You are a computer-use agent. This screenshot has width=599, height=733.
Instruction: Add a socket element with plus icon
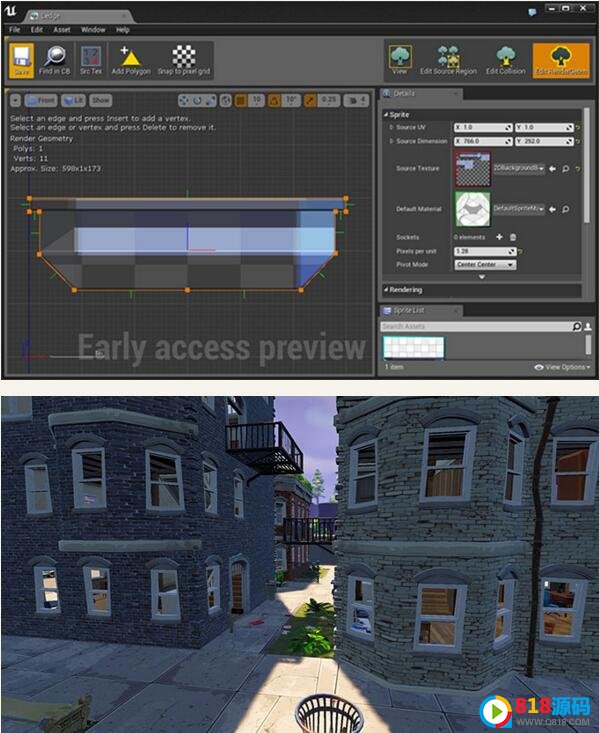click(499, 237)
